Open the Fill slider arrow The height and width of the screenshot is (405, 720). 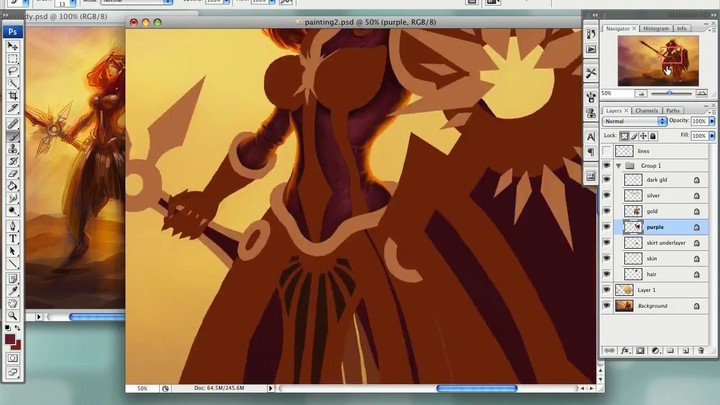[x=712, y=135]
